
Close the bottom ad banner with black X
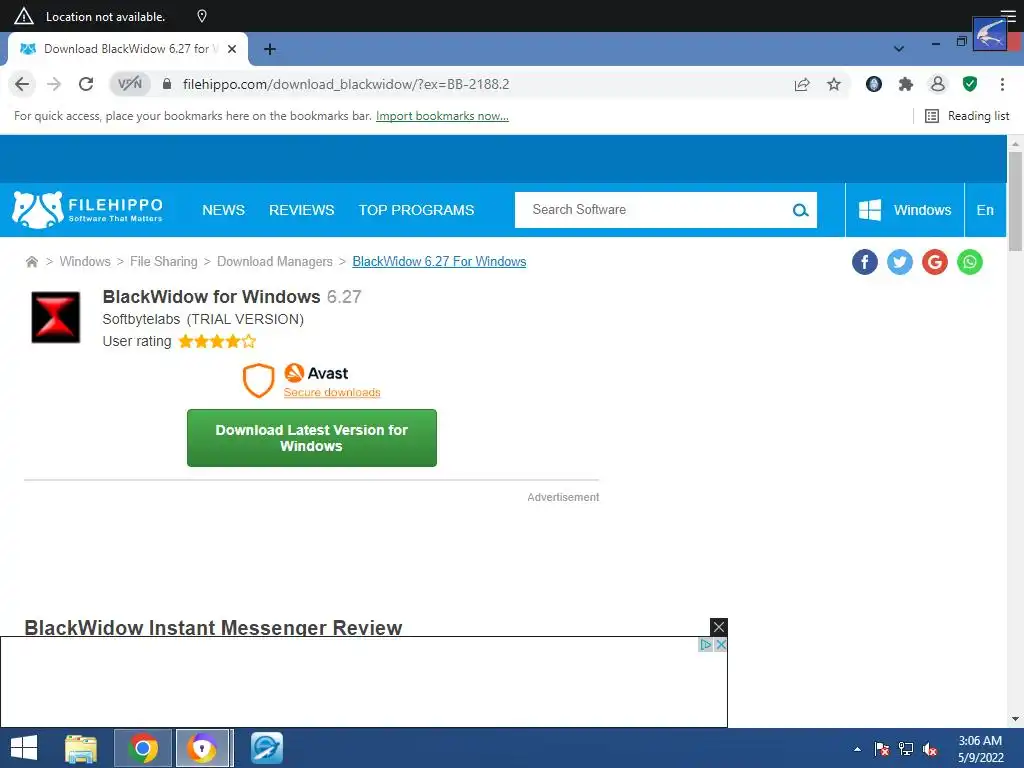718,627
